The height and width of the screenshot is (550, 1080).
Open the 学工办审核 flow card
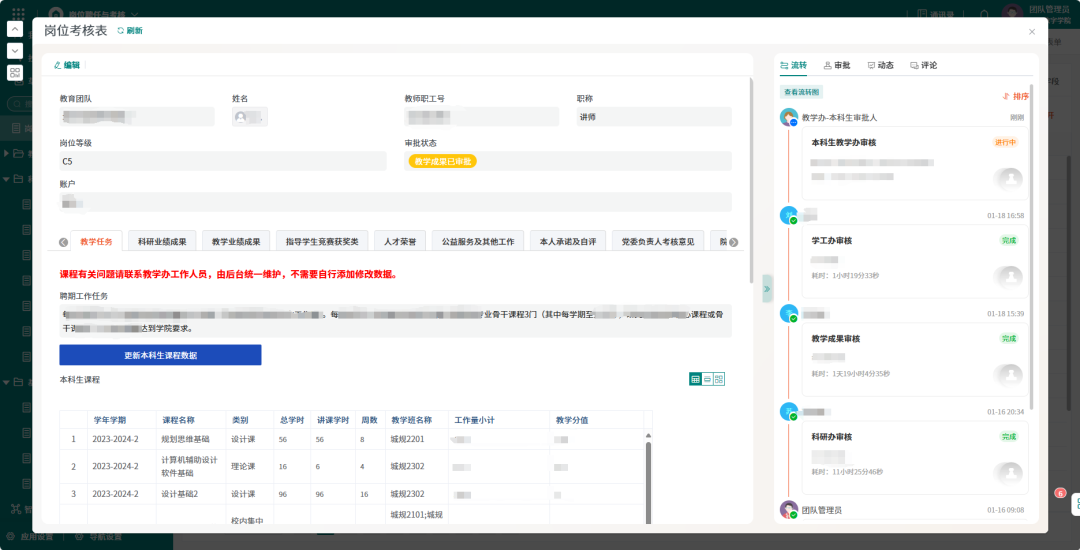point(915,262)
